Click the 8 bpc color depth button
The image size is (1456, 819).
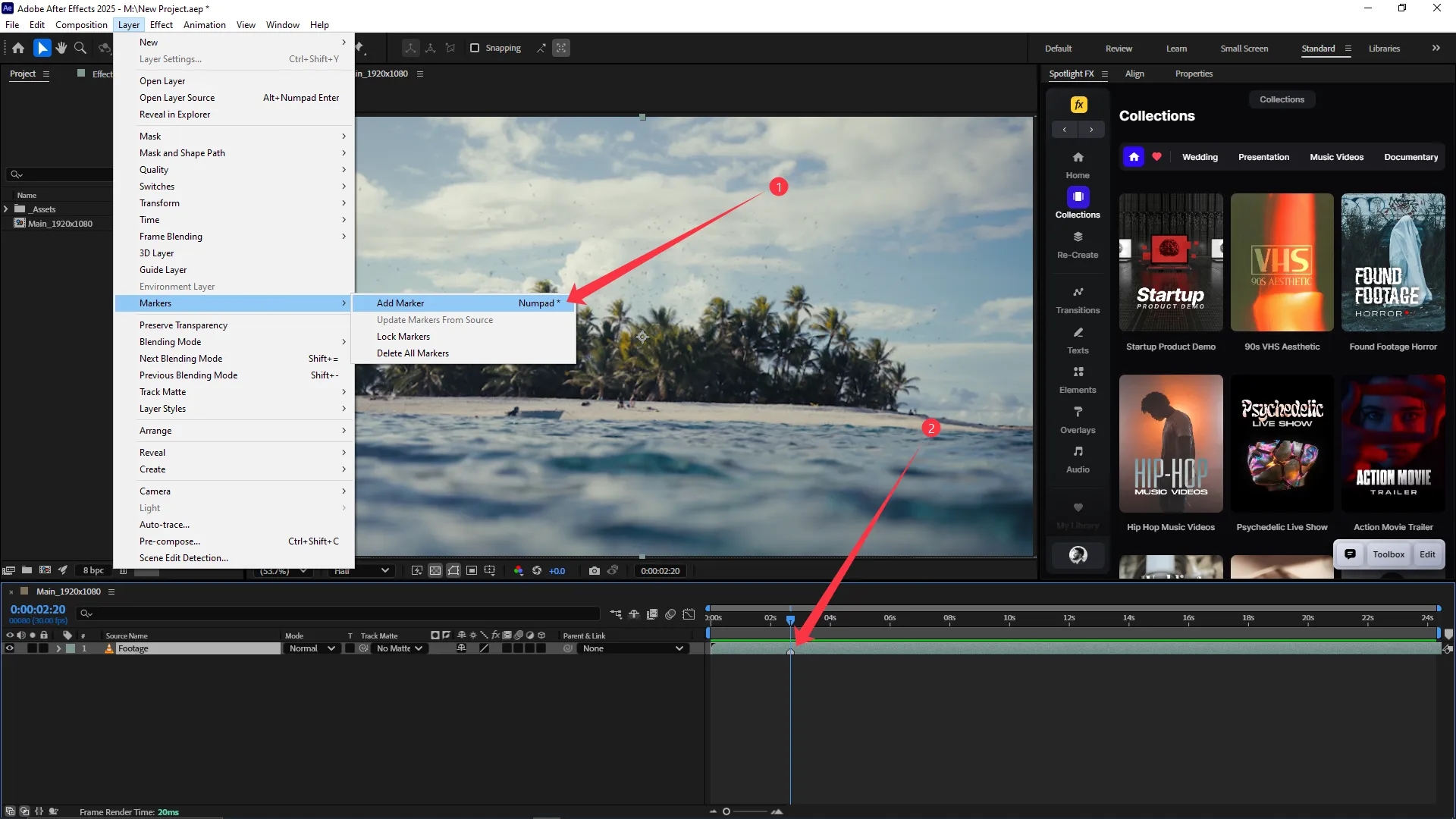[93, 570]
